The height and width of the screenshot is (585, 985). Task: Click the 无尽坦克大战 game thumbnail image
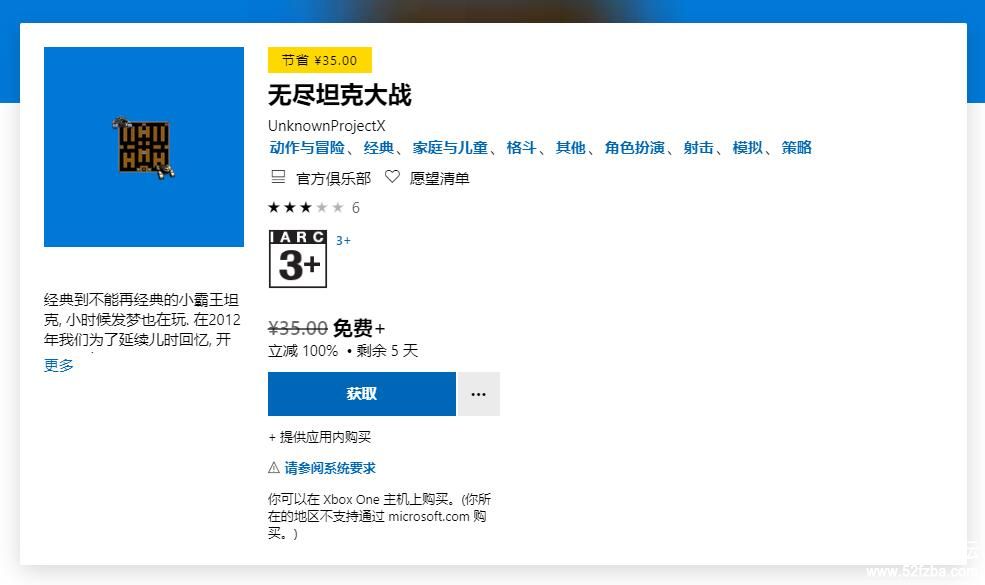[144, 147]
